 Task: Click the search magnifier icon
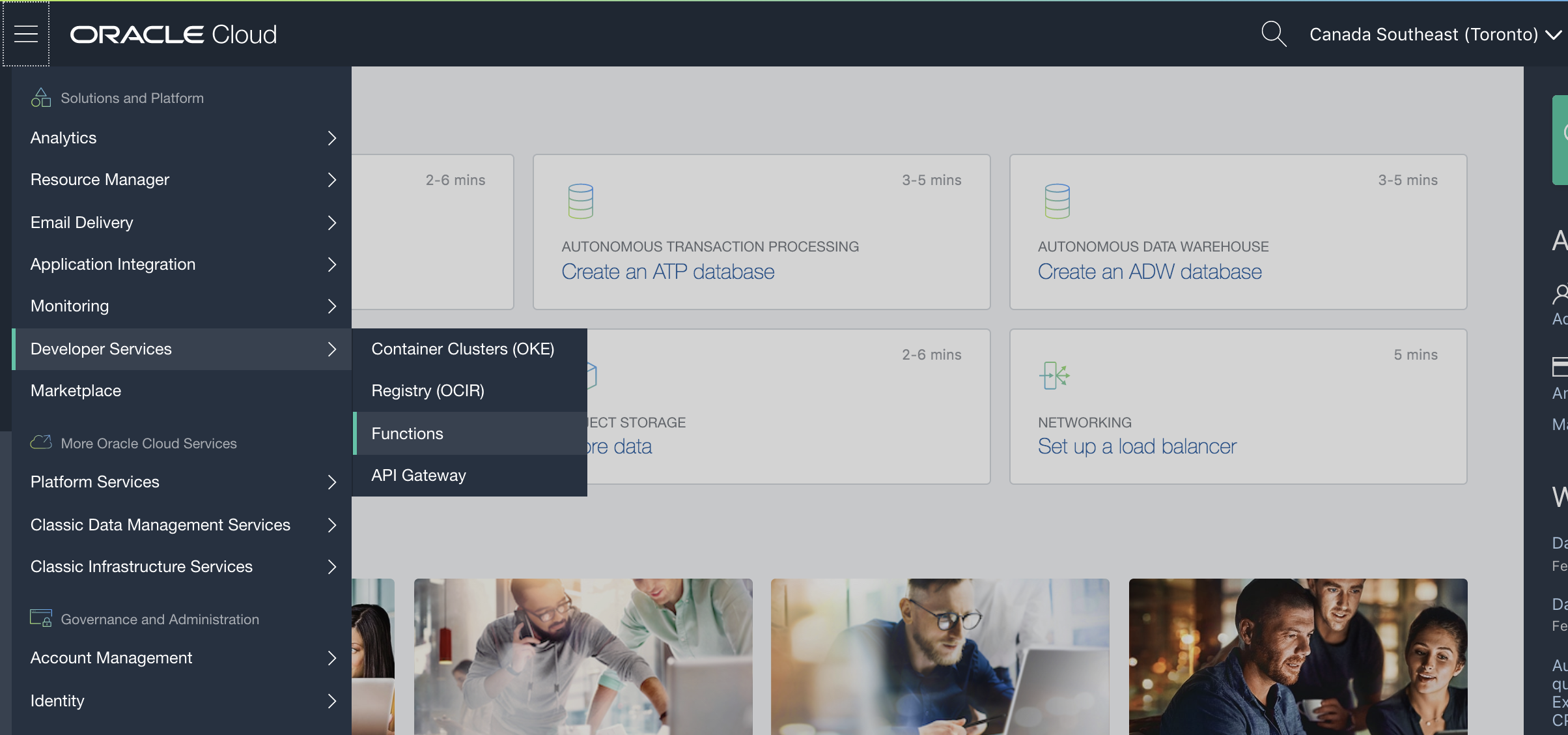point(1273,34)
